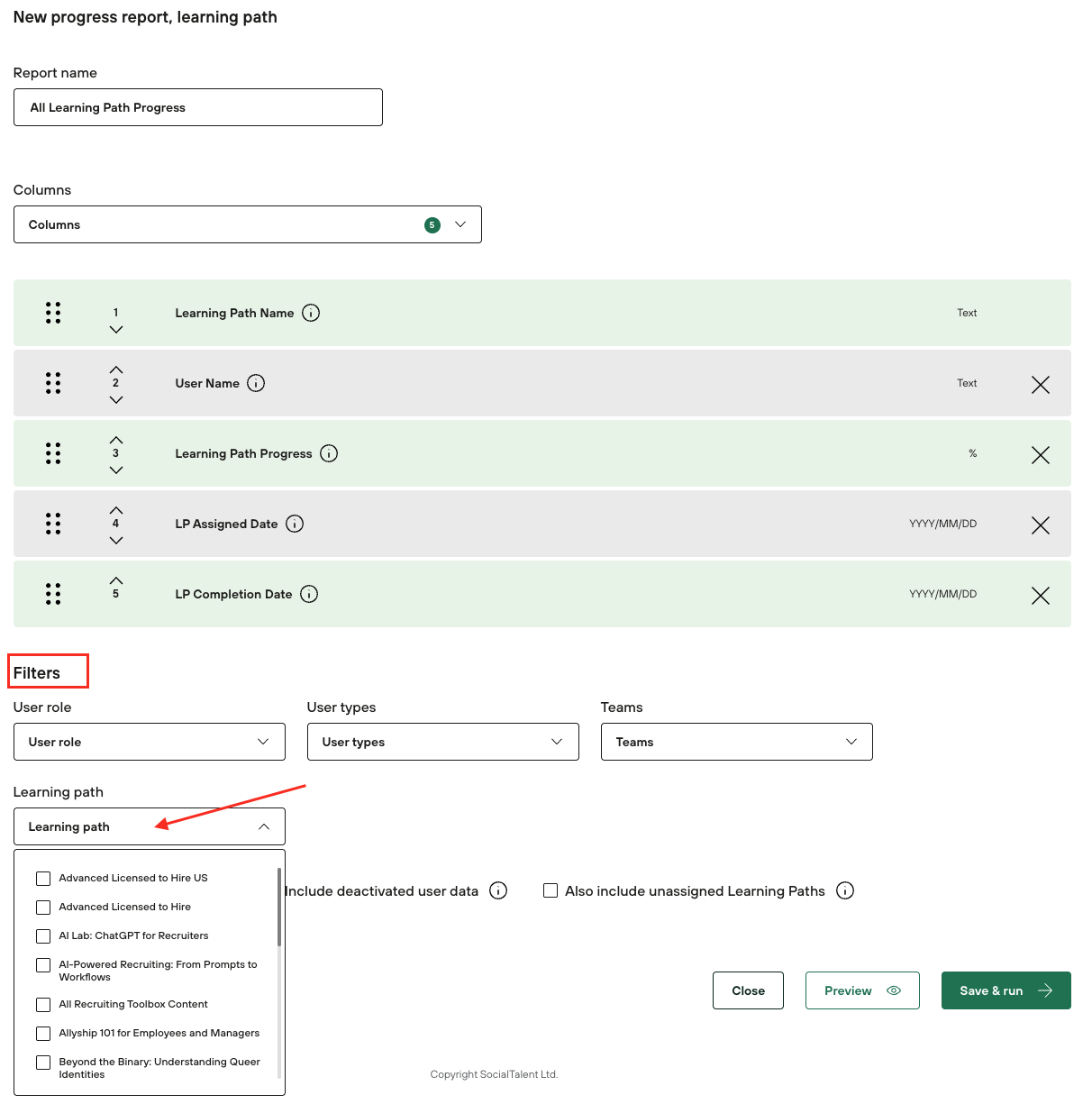Check Advanced Licensed to Hire US
Screen dimensions: 1092x1104
click(43, 879)
